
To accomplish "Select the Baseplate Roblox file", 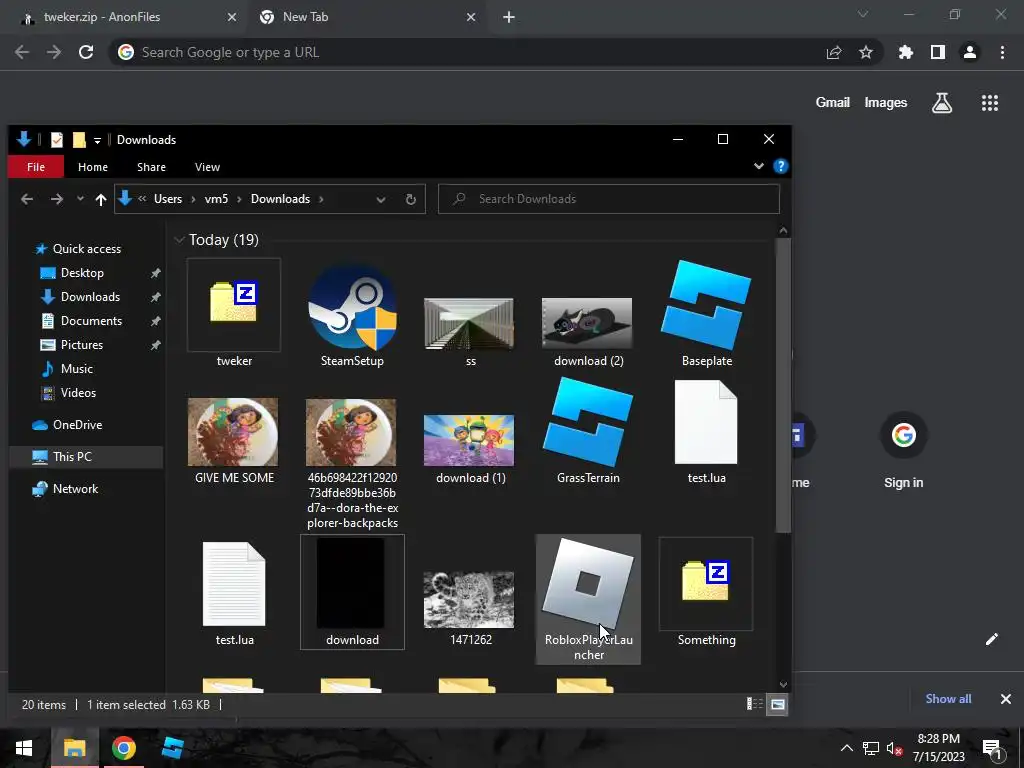I will coord(706,312).
